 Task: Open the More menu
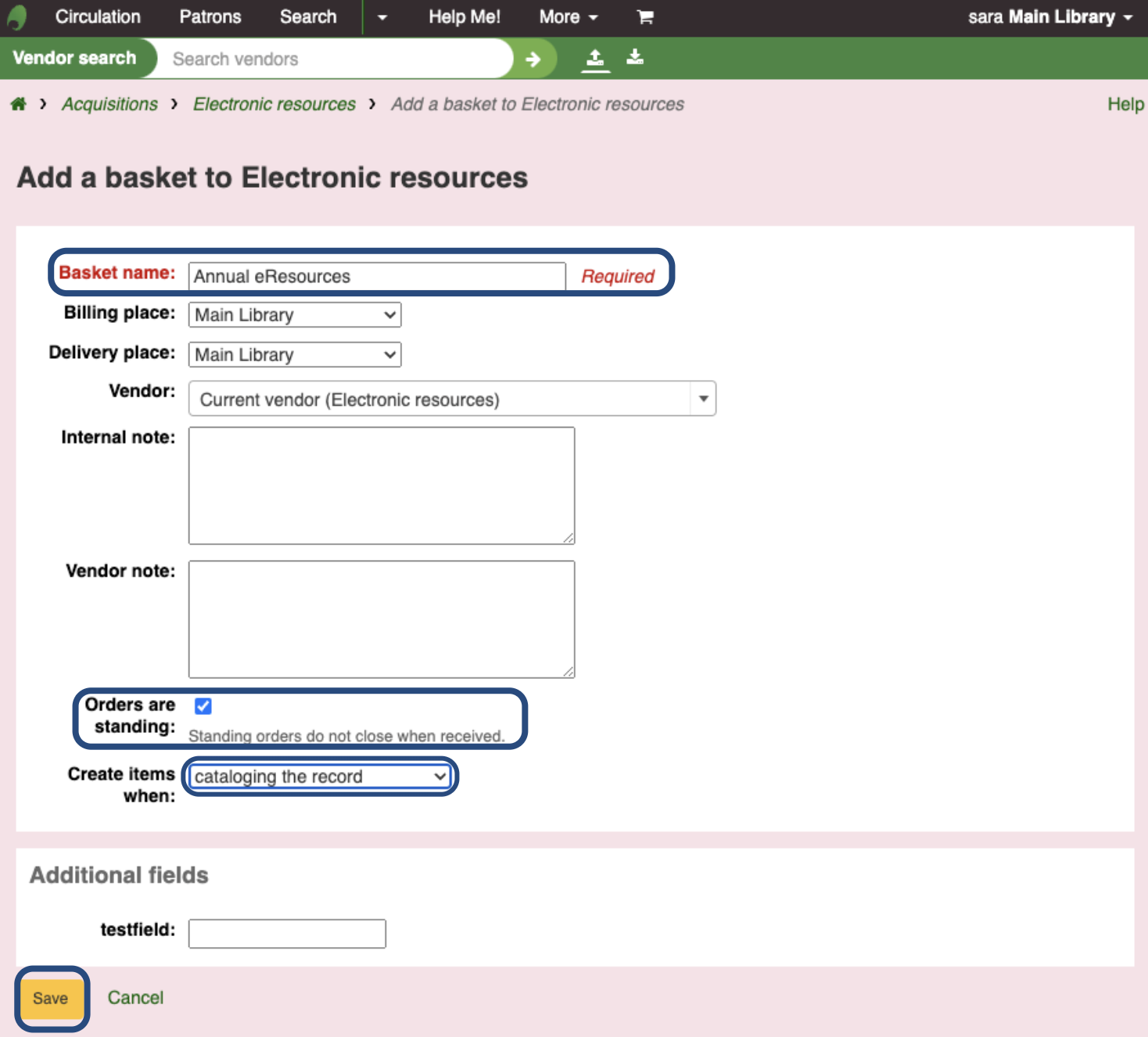point(568,17)
